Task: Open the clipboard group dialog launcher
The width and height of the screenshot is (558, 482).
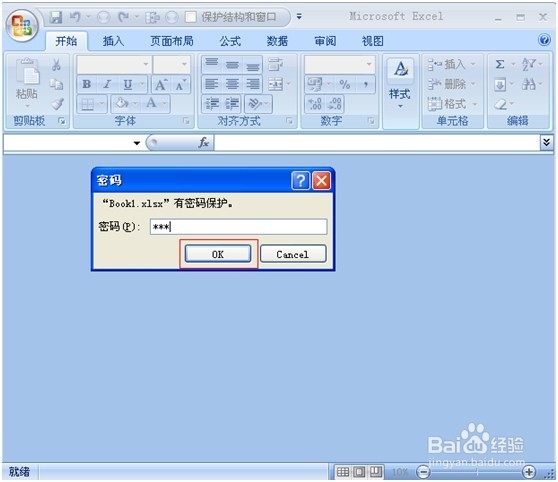Action: tap(62, 121)
